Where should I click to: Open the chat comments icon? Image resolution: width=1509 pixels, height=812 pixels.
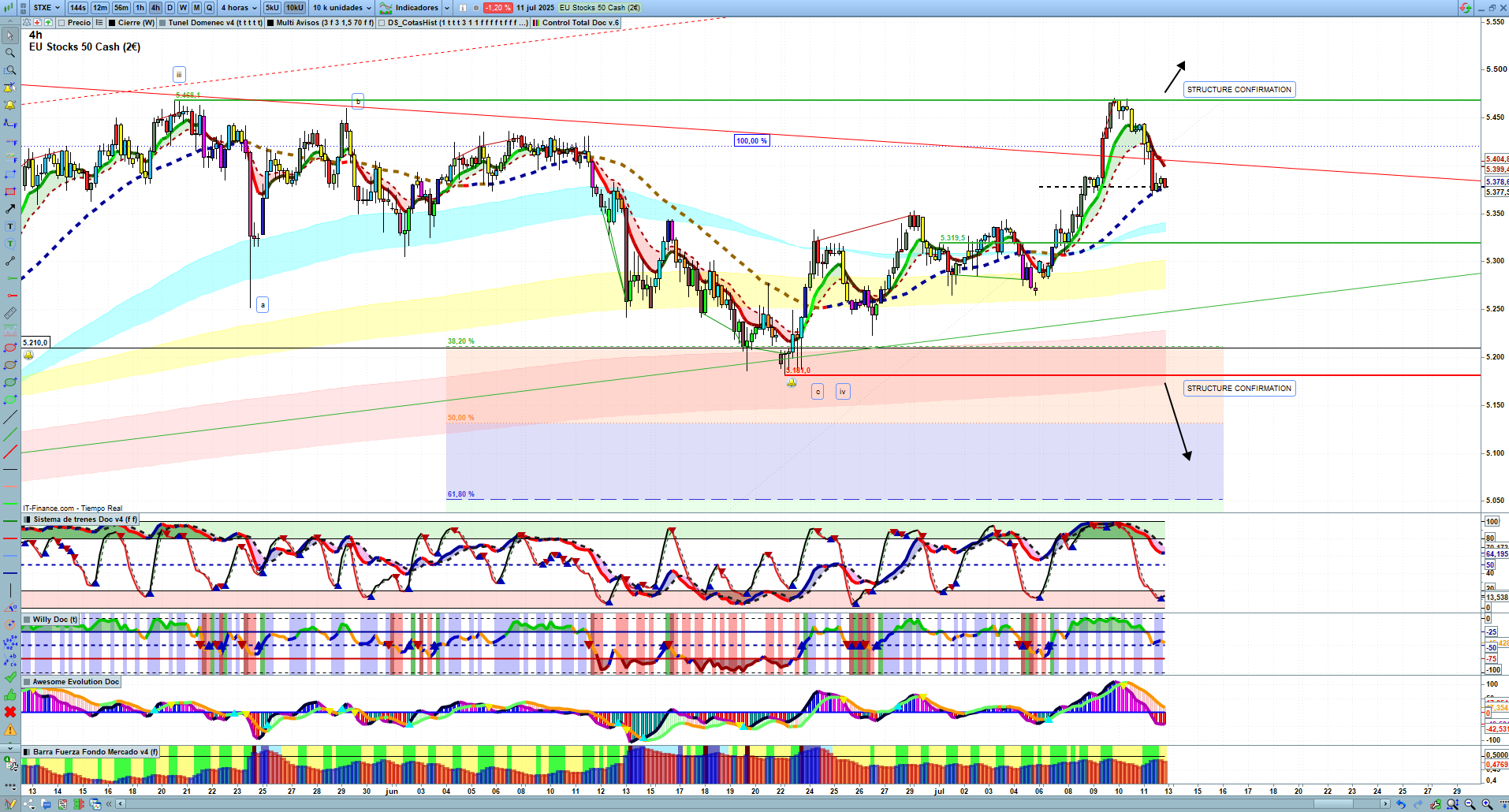(46, 804)
